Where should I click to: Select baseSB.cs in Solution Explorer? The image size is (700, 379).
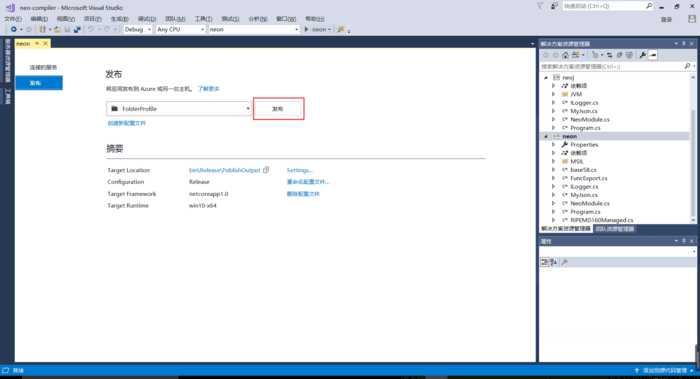pyautogui.click(x=583, y=170)
